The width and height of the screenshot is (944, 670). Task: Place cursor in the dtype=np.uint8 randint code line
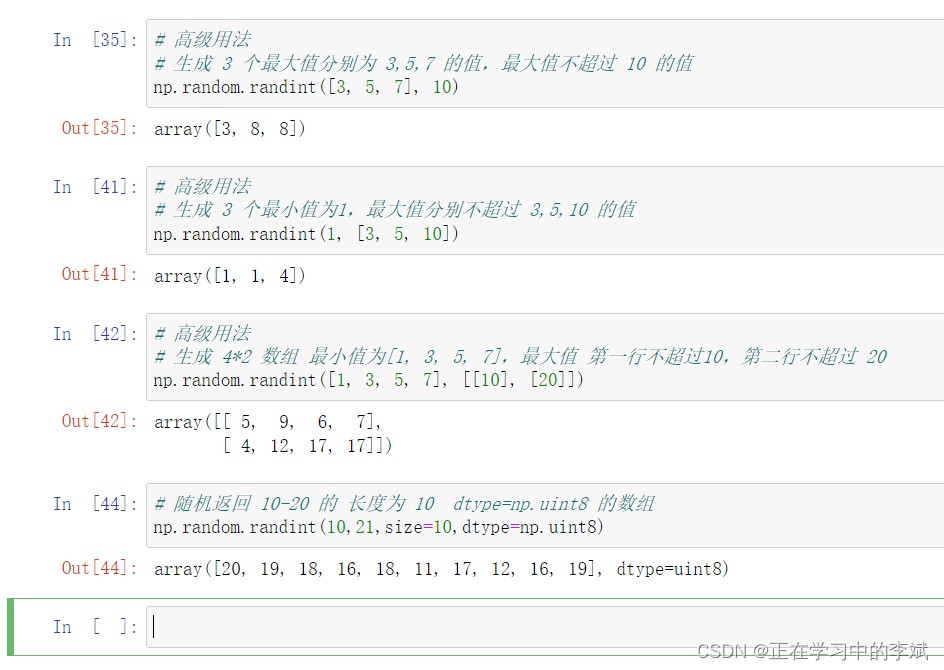[379, 527]
